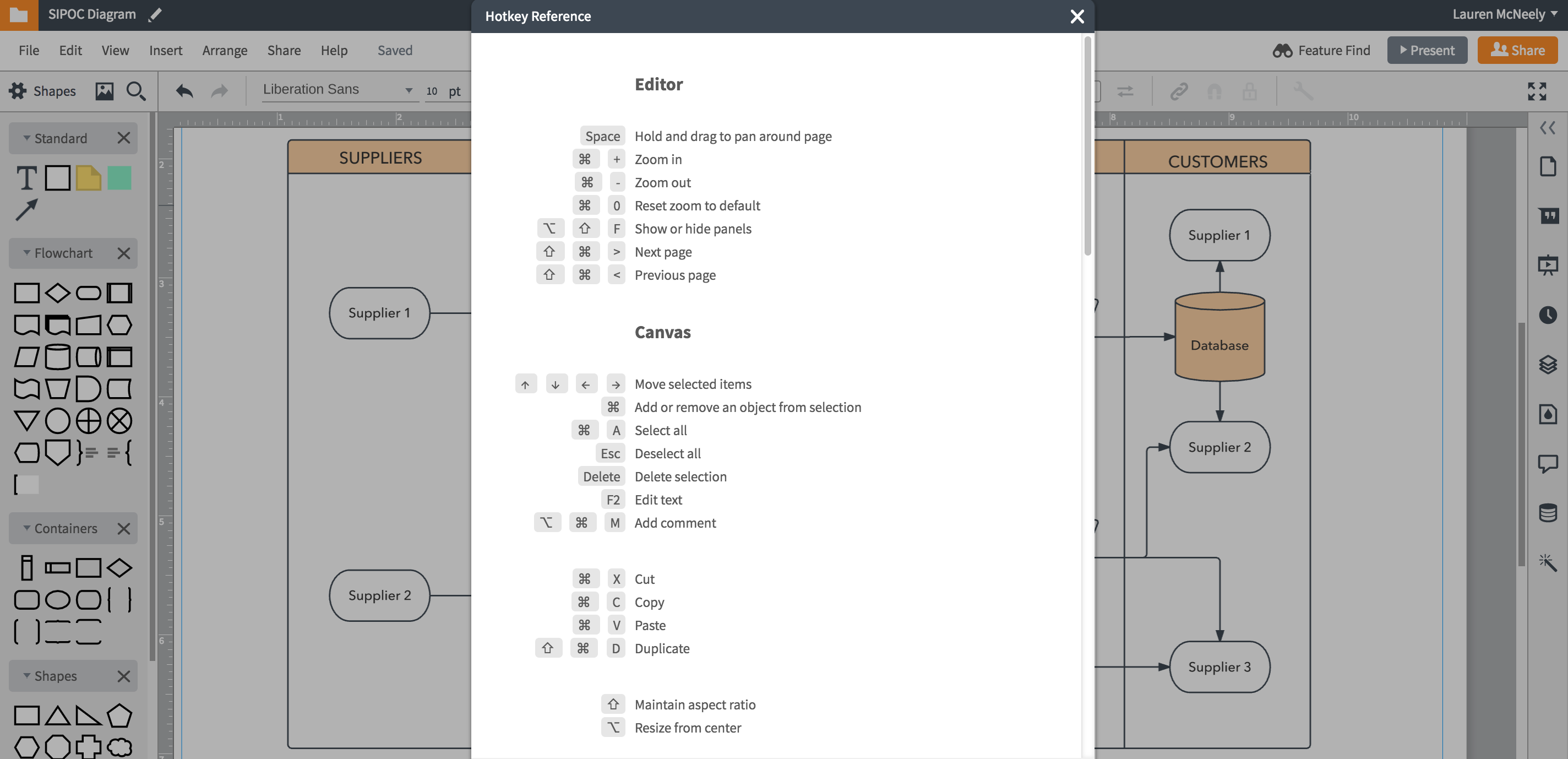The image size is (1568, 759).
Task: Select the Insert Image icon
Action: click(x=104, y=90)
